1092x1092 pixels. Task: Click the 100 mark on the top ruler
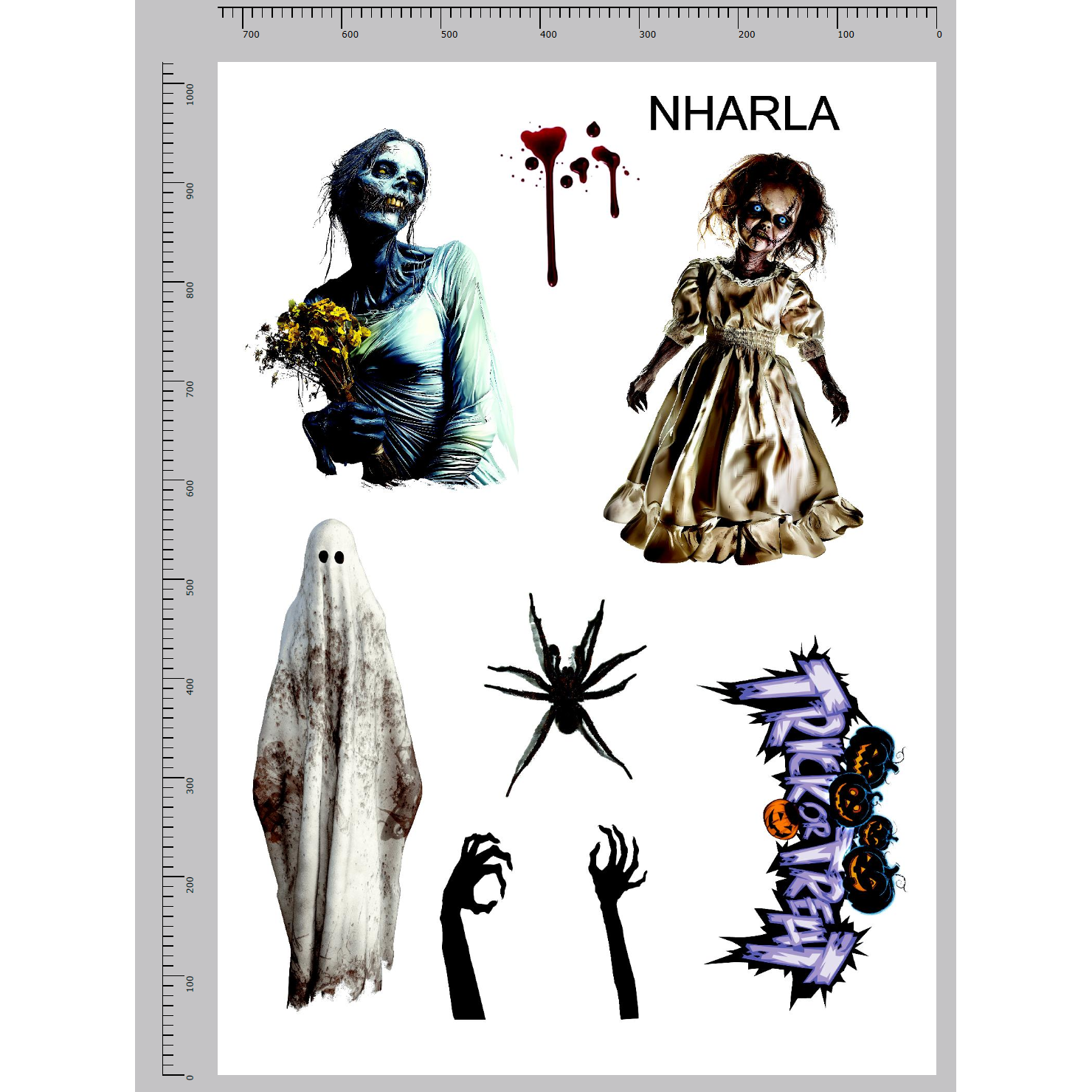pos(845,34)
